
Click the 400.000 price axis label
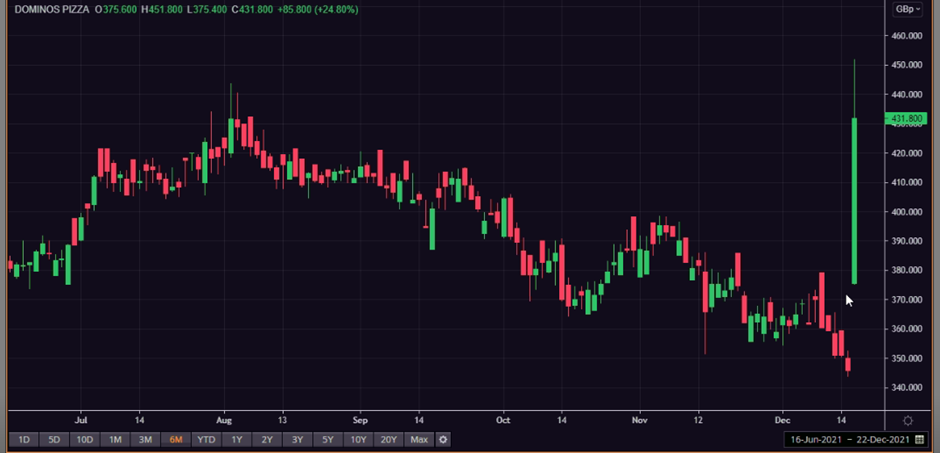pyautogui.click(x=907, y=212)
